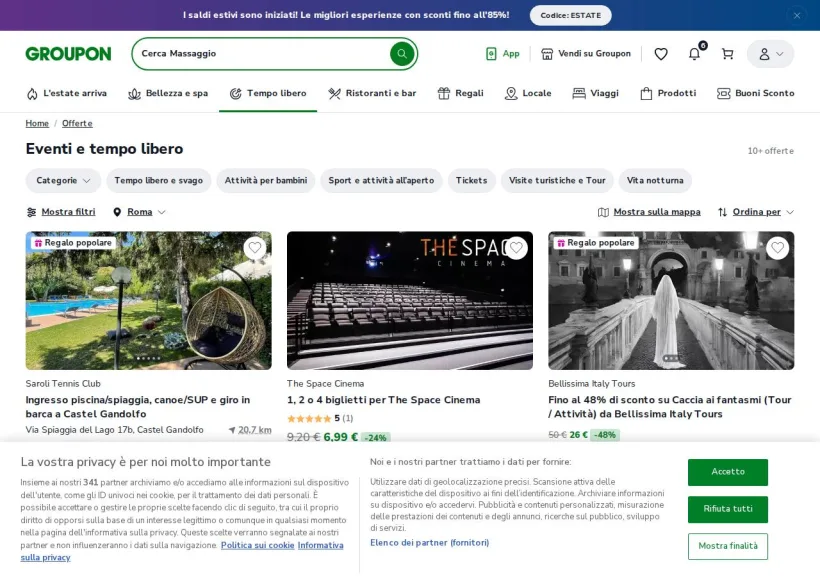Select Regali category
Viewport: 820px width, 577px height.
click(460, 93)
